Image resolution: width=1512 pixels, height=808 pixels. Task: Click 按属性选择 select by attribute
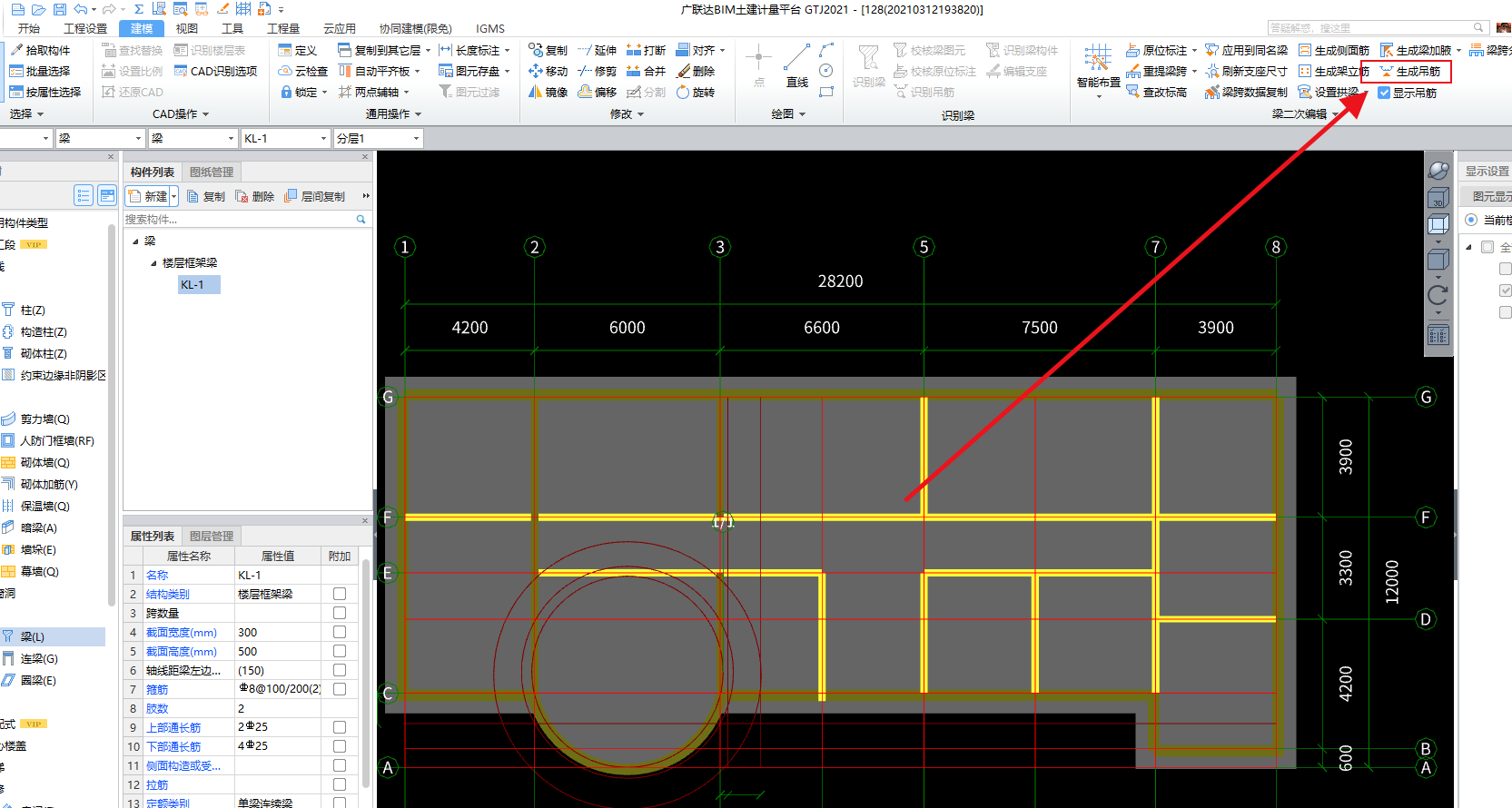pyautogui.click(x=45, y=92)
